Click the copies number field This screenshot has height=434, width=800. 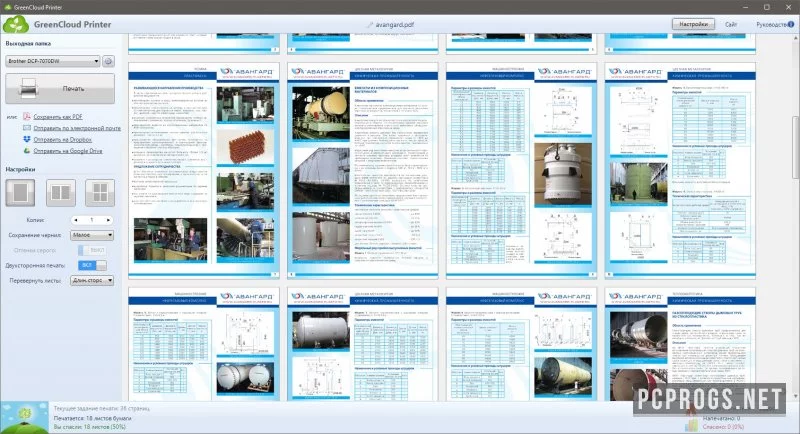pos(92,220)
